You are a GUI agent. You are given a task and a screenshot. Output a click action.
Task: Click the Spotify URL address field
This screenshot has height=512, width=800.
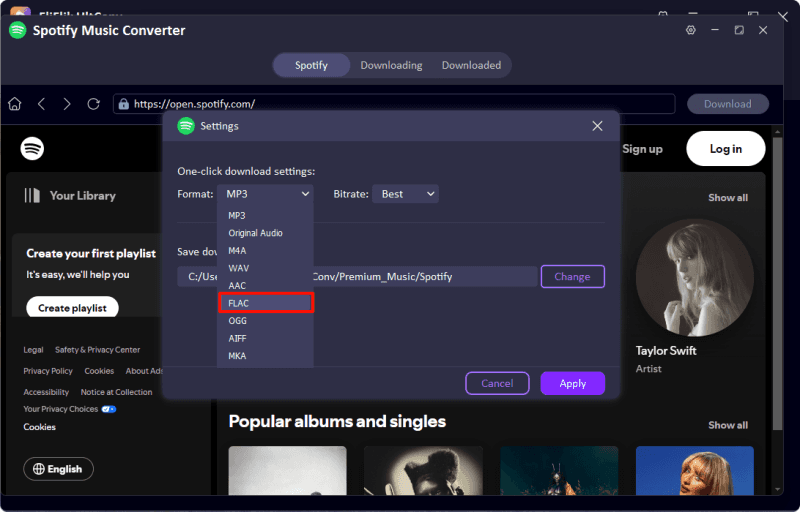coord(400,104)
